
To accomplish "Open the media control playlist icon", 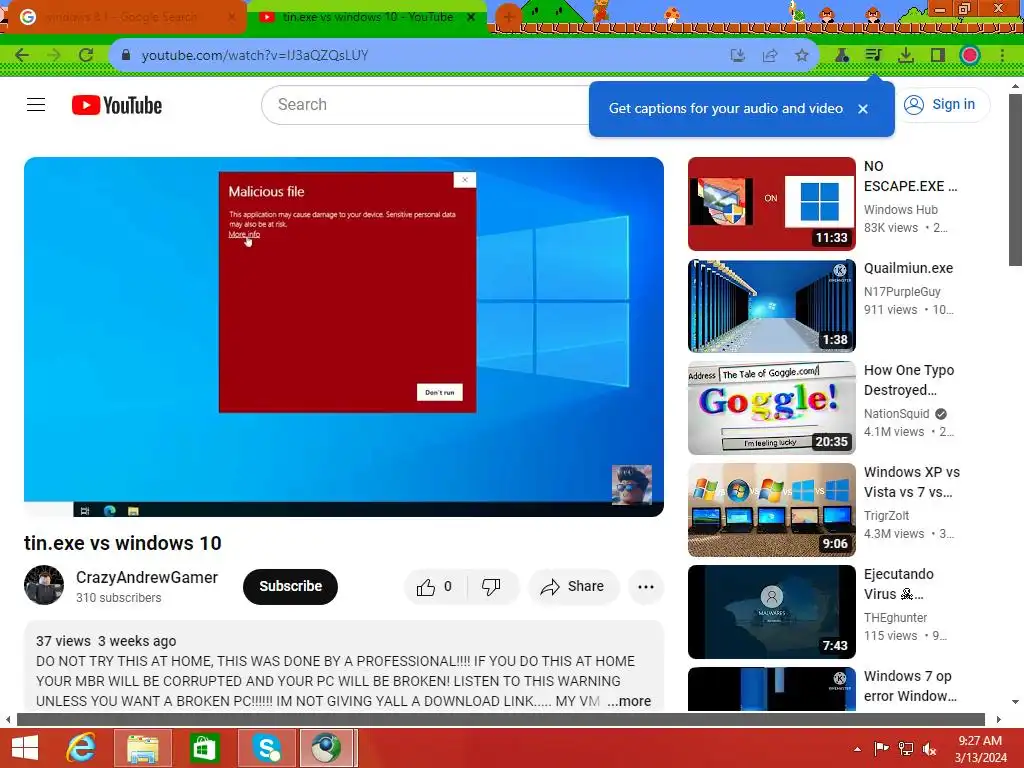I will coord(873,56).
